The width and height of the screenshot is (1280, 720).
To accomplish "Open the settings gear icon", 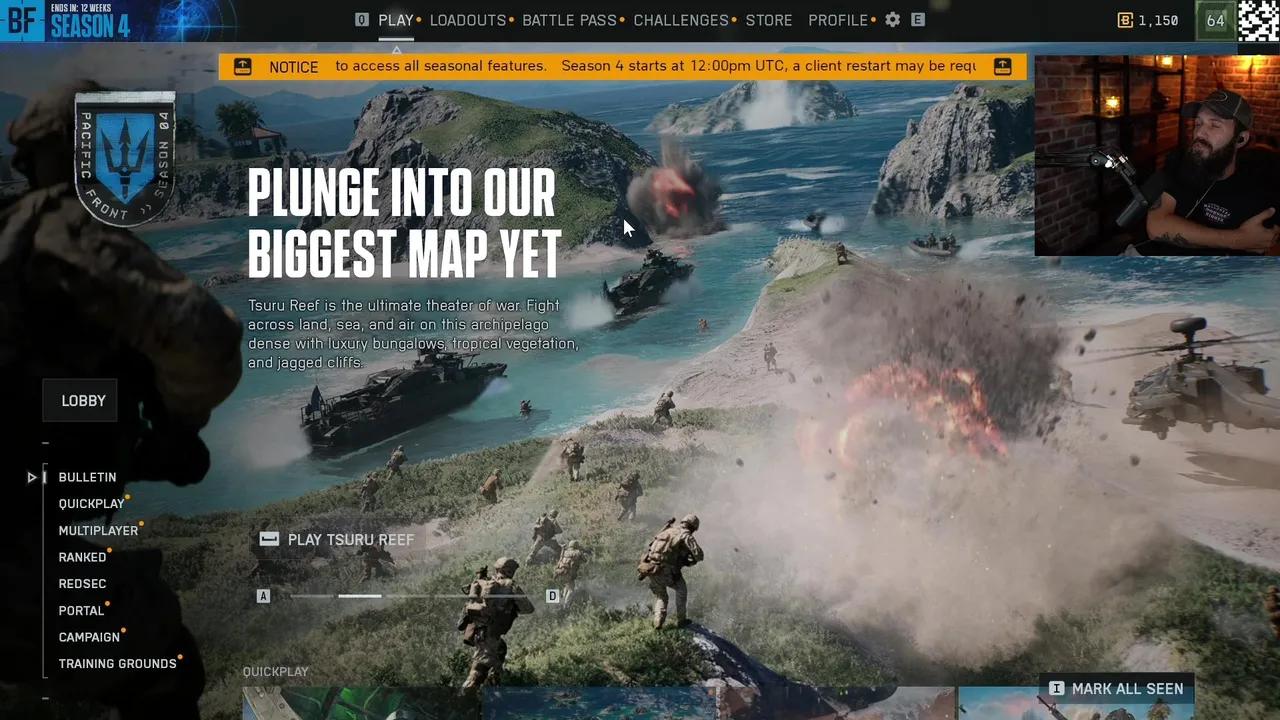I will tap(893, 20).
